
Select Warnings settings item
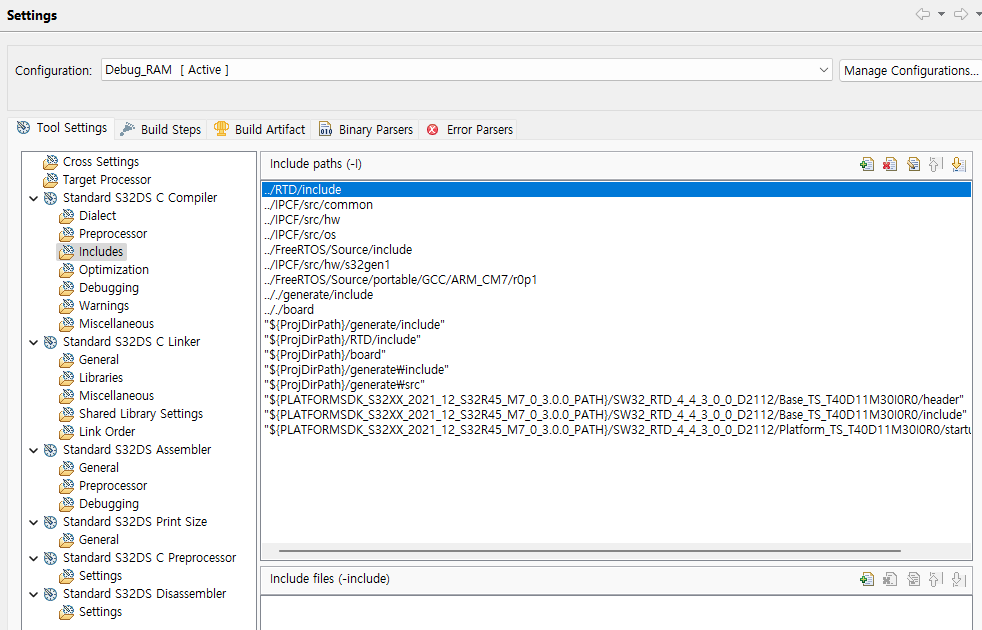103,306
